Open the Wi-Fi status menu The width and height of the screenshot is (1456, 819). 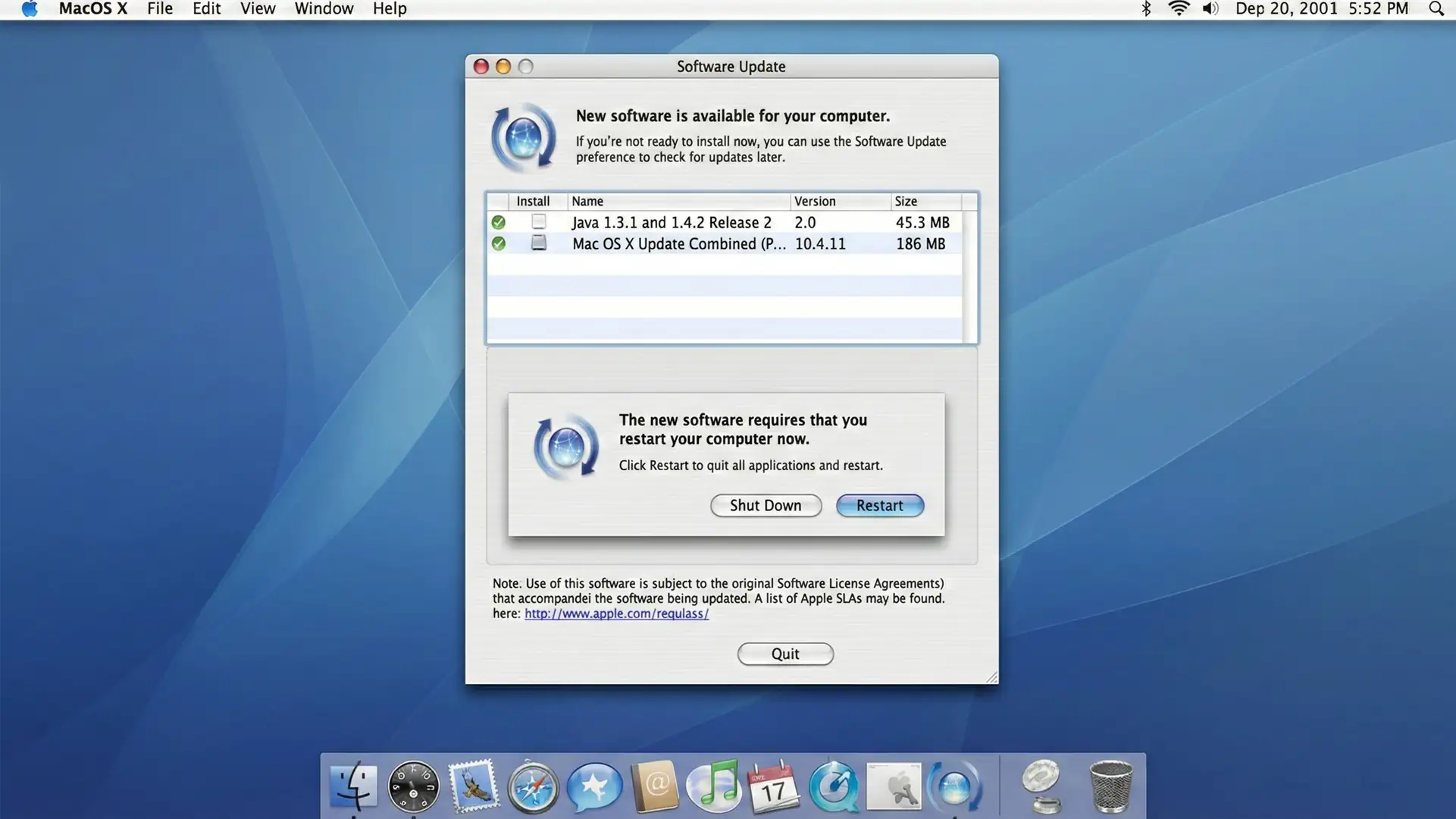(x=1179, y=9)
